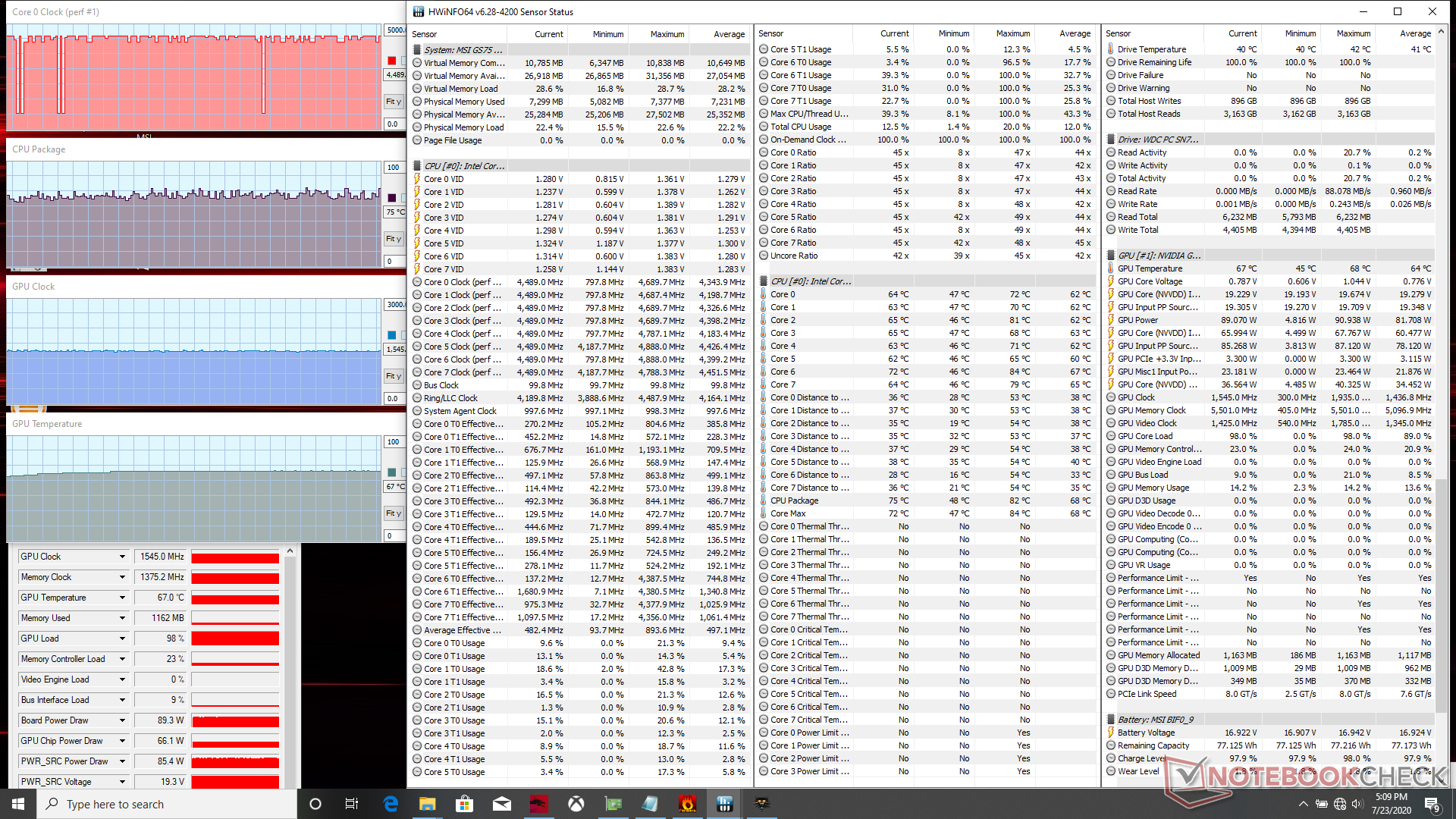Open Microsoft Edge from the taskbar
The image size is (1456, 819).
coord(391,804)
